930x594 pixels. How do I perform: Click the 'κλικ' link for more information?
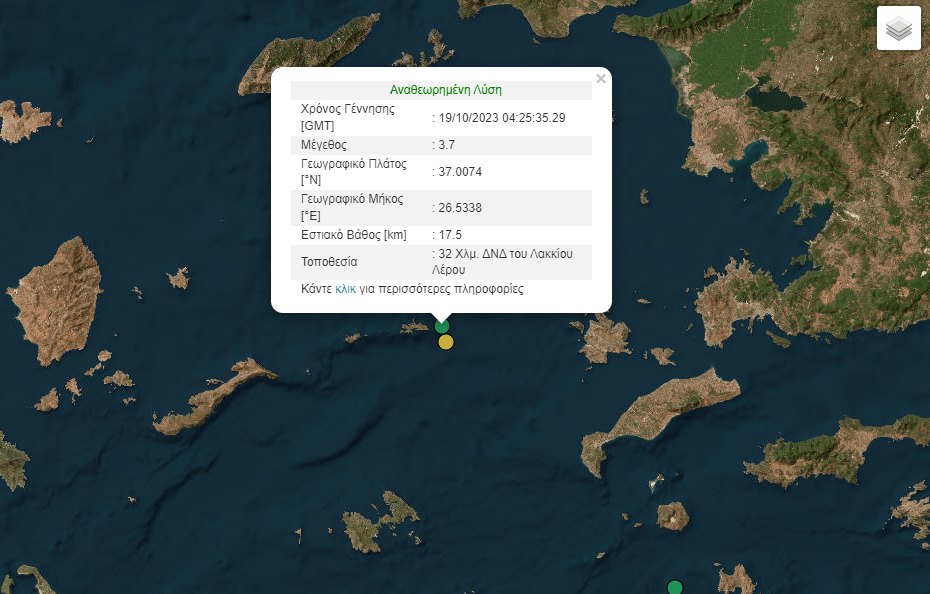[x=346, y=289]
